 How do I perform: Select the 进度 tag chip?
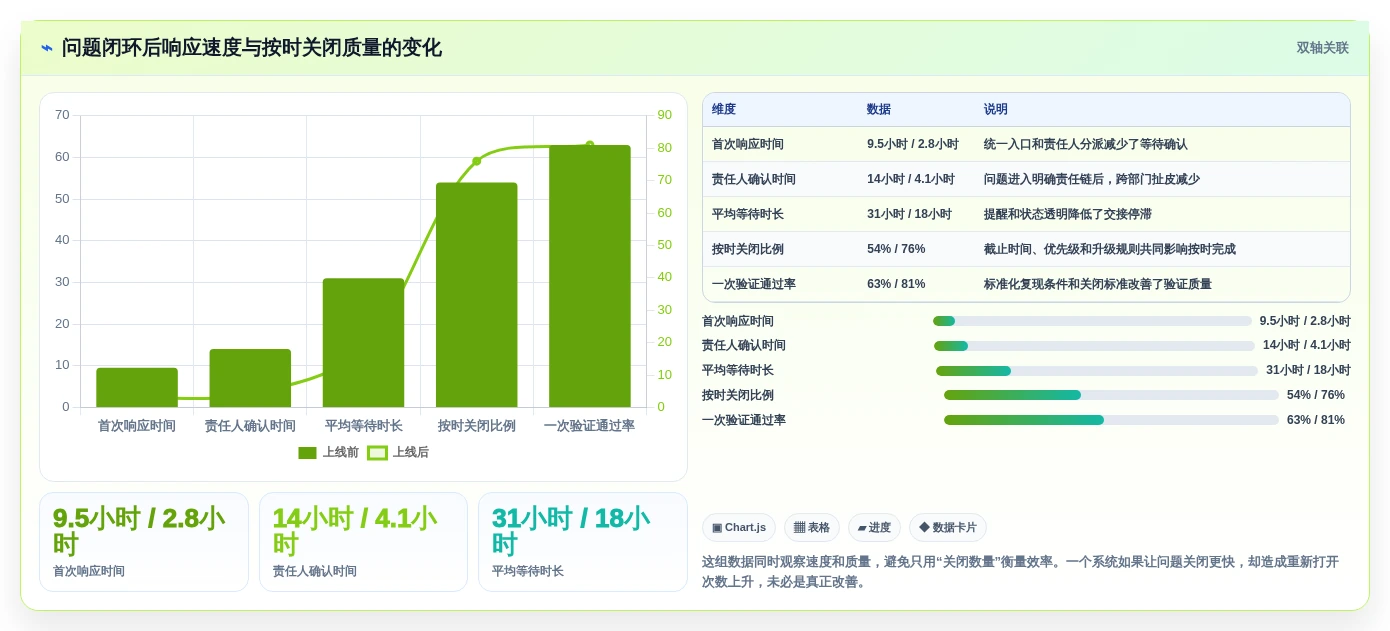(874, 528)
